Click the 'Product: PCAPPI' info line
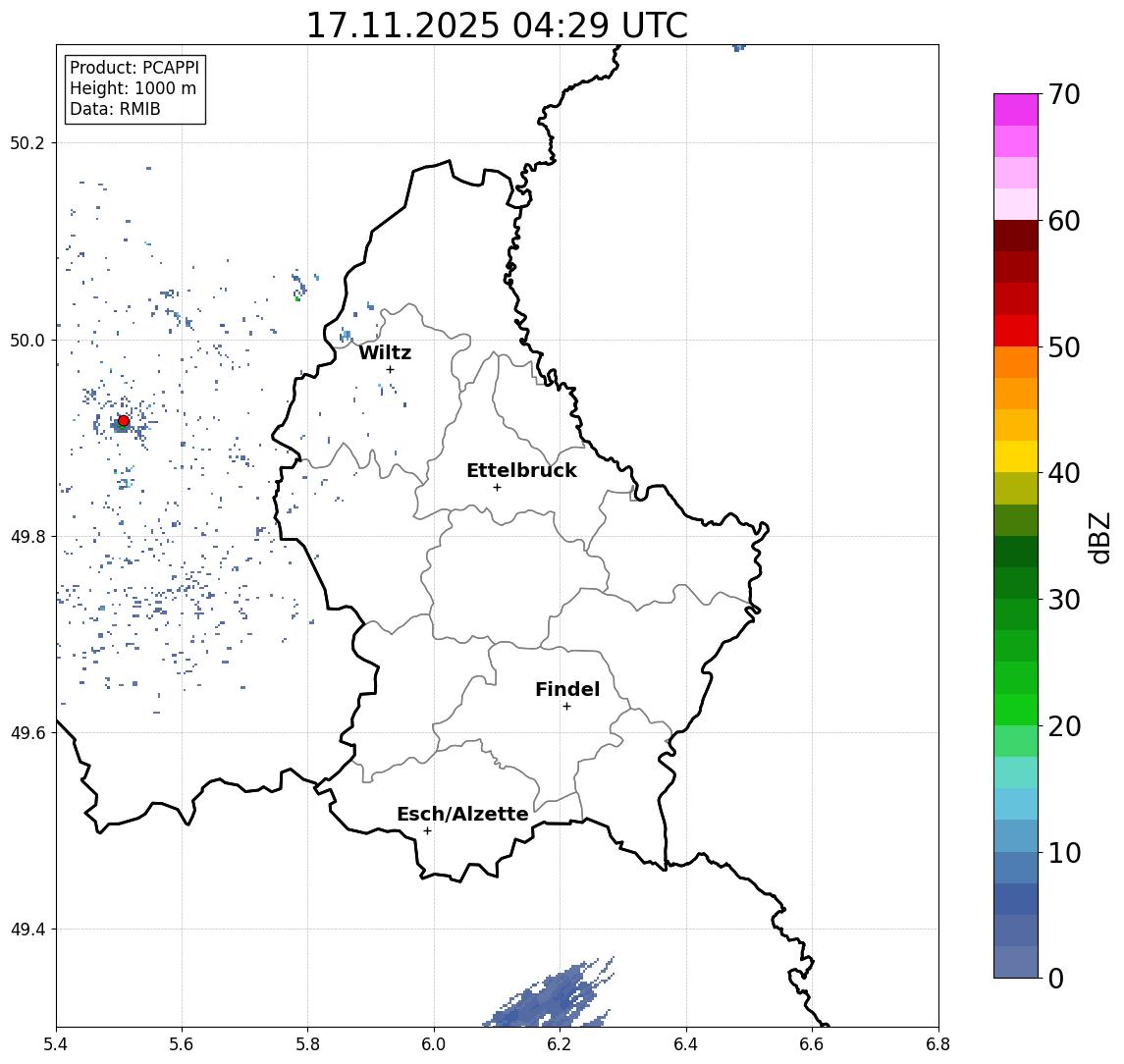Image resolution: width=1124 pixels, height=1064 pixels. (134, 68)
